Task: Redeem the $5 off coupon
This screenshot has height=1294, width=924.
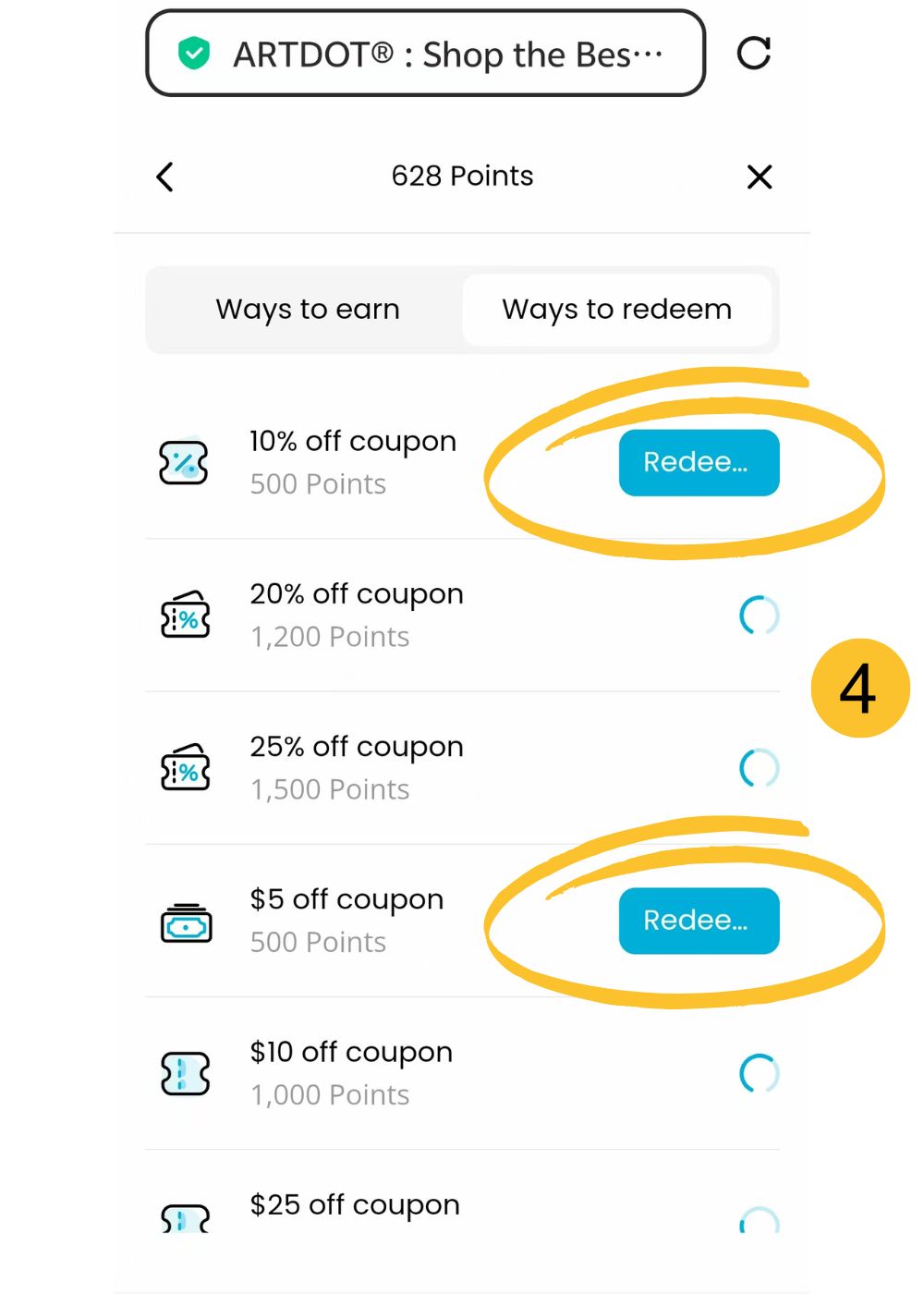Action: (x=699, y=921)
